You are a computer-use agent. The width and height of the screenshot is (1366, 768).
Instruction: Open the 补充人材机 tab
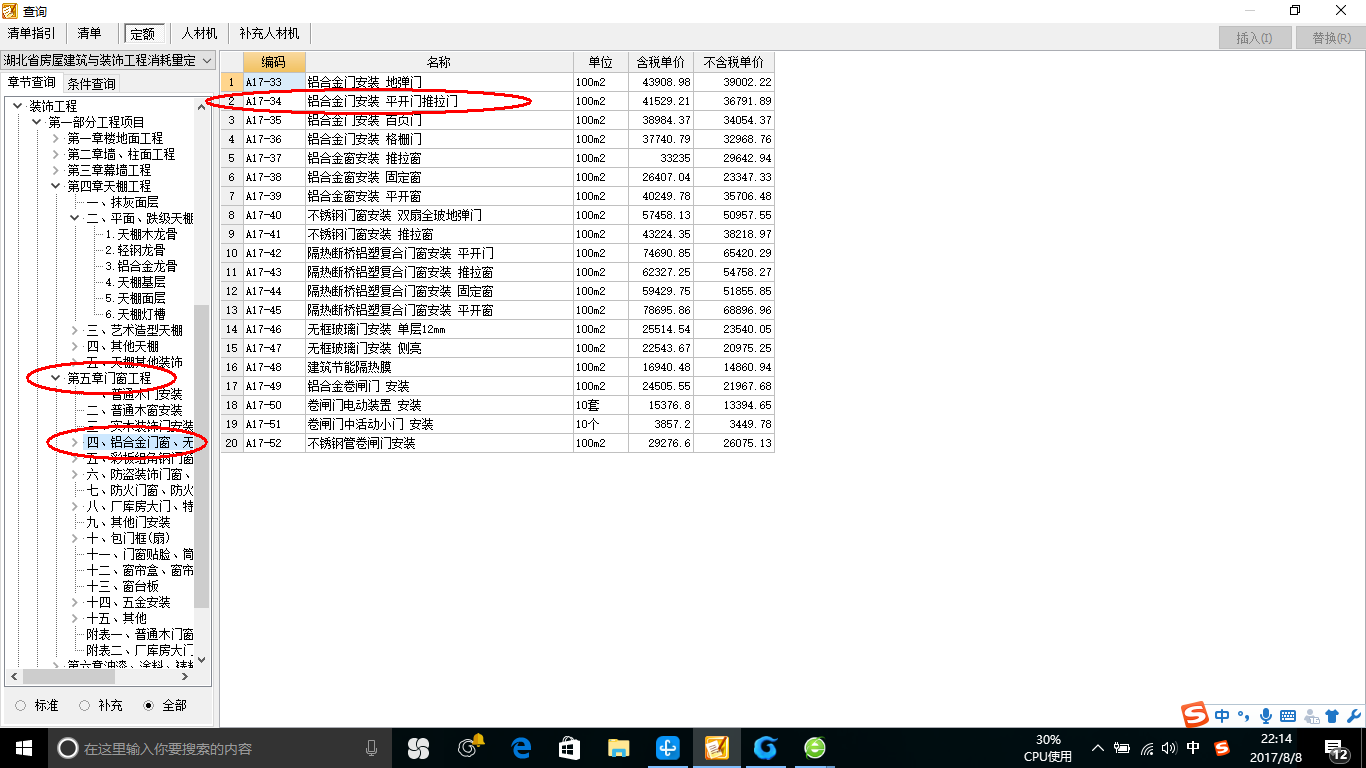(270, 33)
